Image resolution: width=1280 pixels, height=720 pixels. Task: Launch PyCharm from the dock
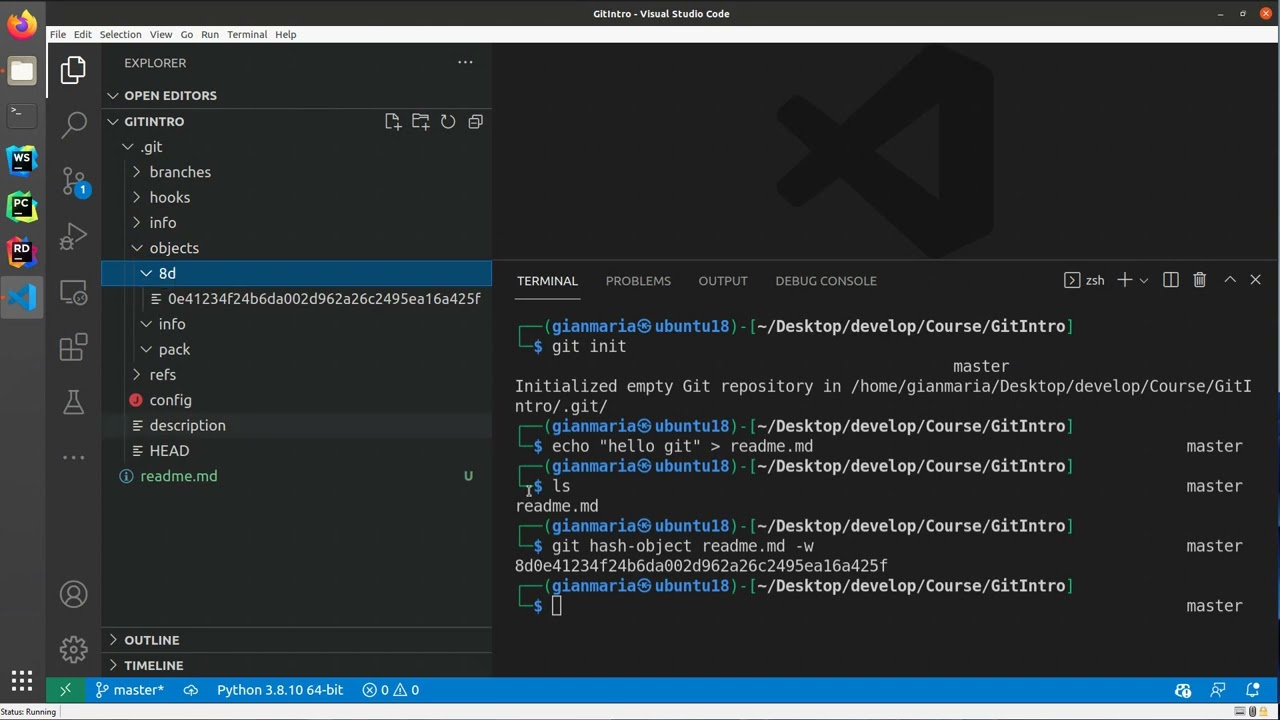click(22, 206)
